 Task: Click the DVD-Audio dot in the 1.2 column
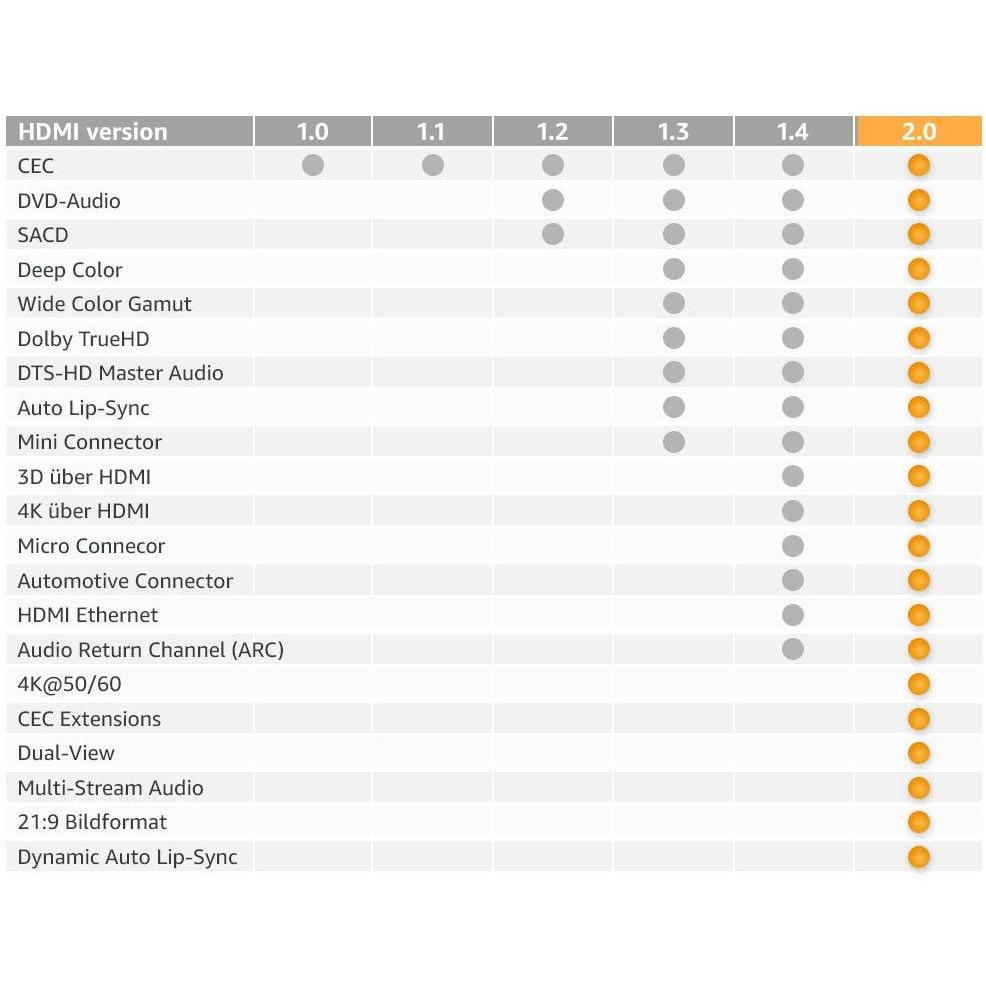[553, 200]
